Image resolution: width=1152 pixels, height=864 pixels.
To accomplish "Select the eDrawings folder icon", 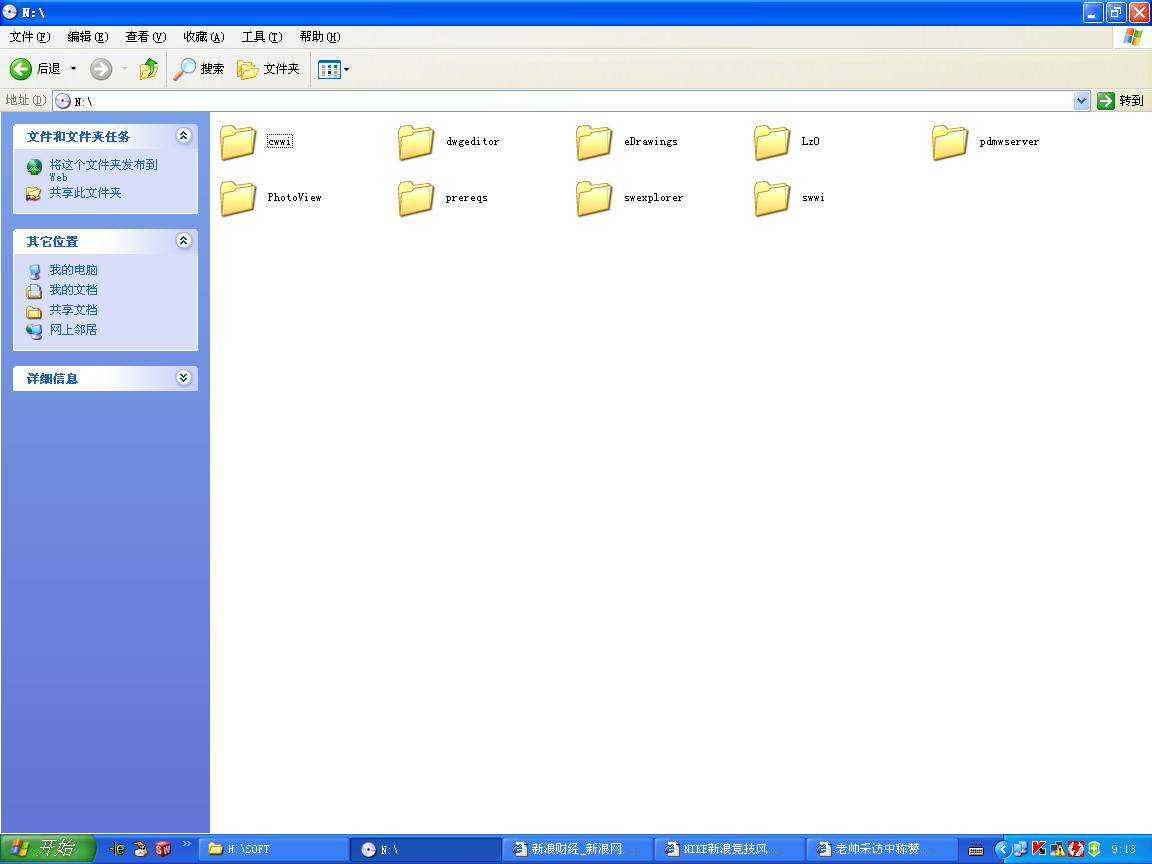I will (594, 142).
